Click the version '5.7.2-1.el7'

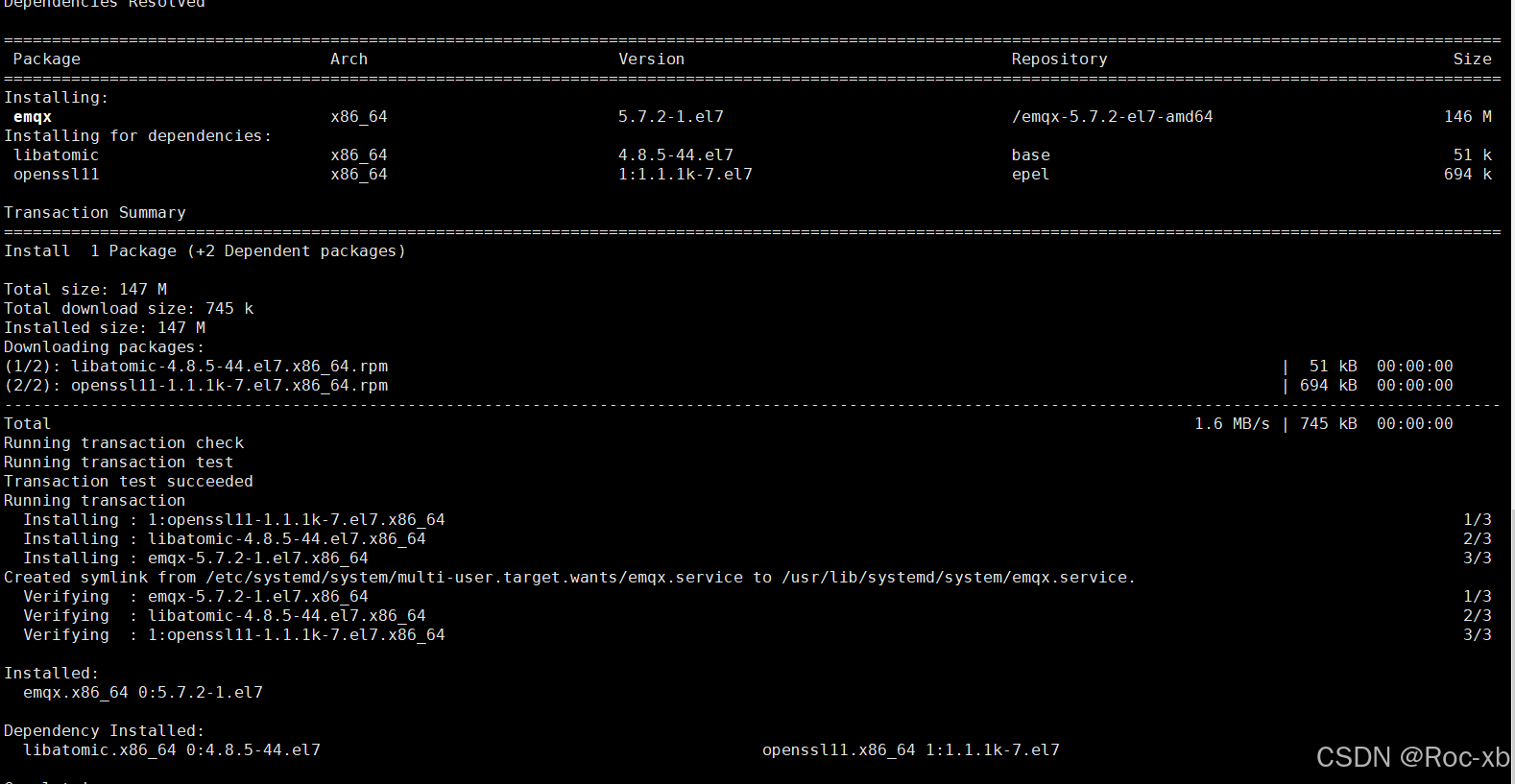tap(671, 117)
